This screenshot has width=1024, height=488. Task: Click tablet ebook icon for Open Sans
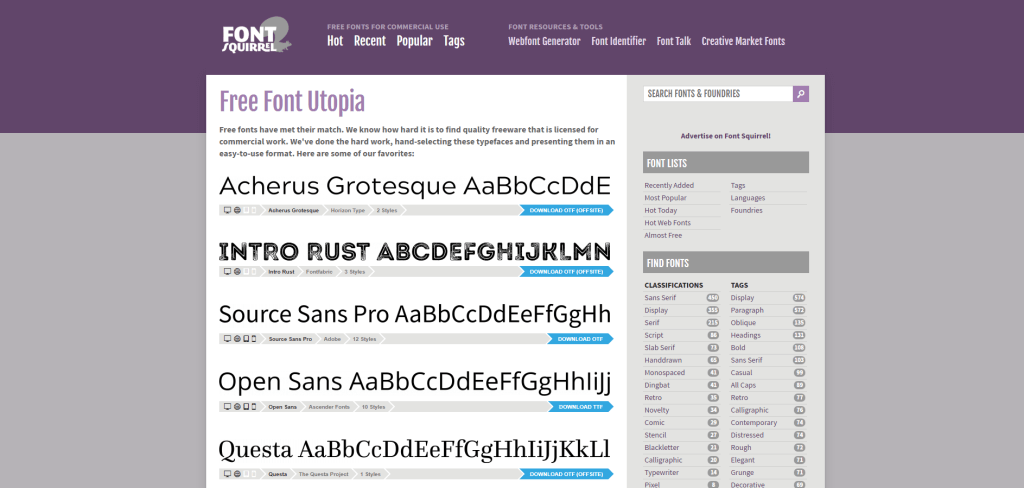point(246,406)
